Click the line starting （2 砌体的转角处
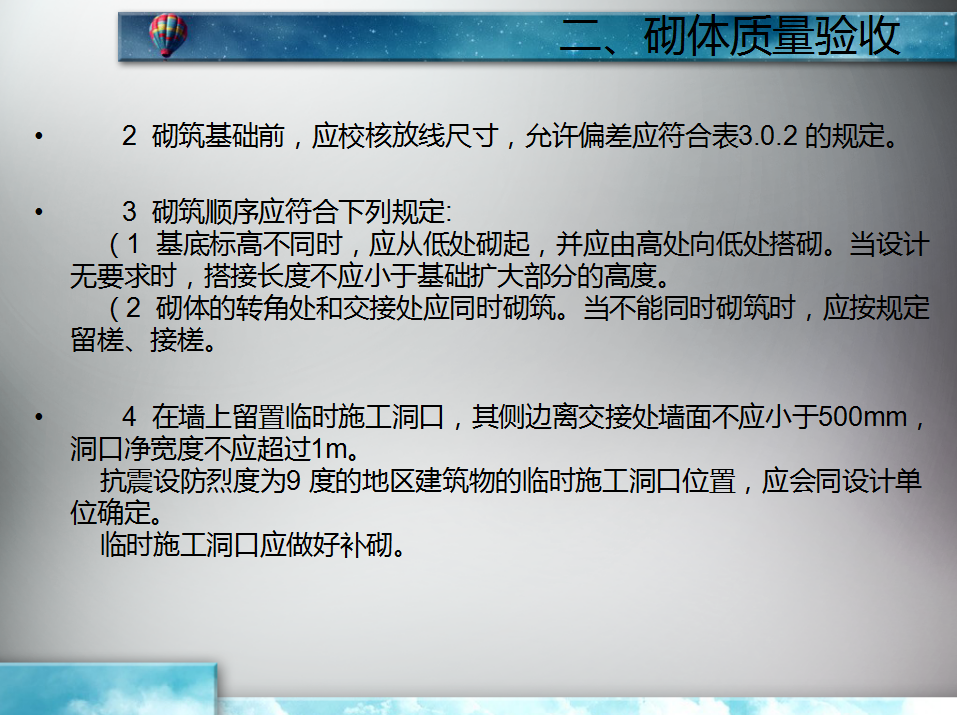 click(519, 308)
